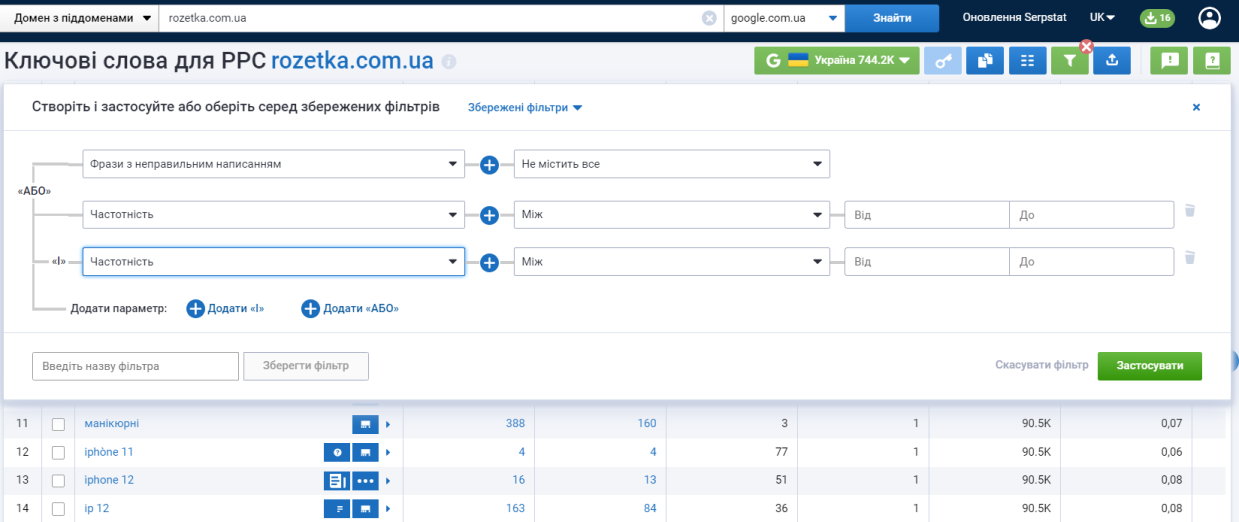Open the iphone 12 keyword link
The width and height of the screenshot is (1239, 522).
(x=109, y=480)
